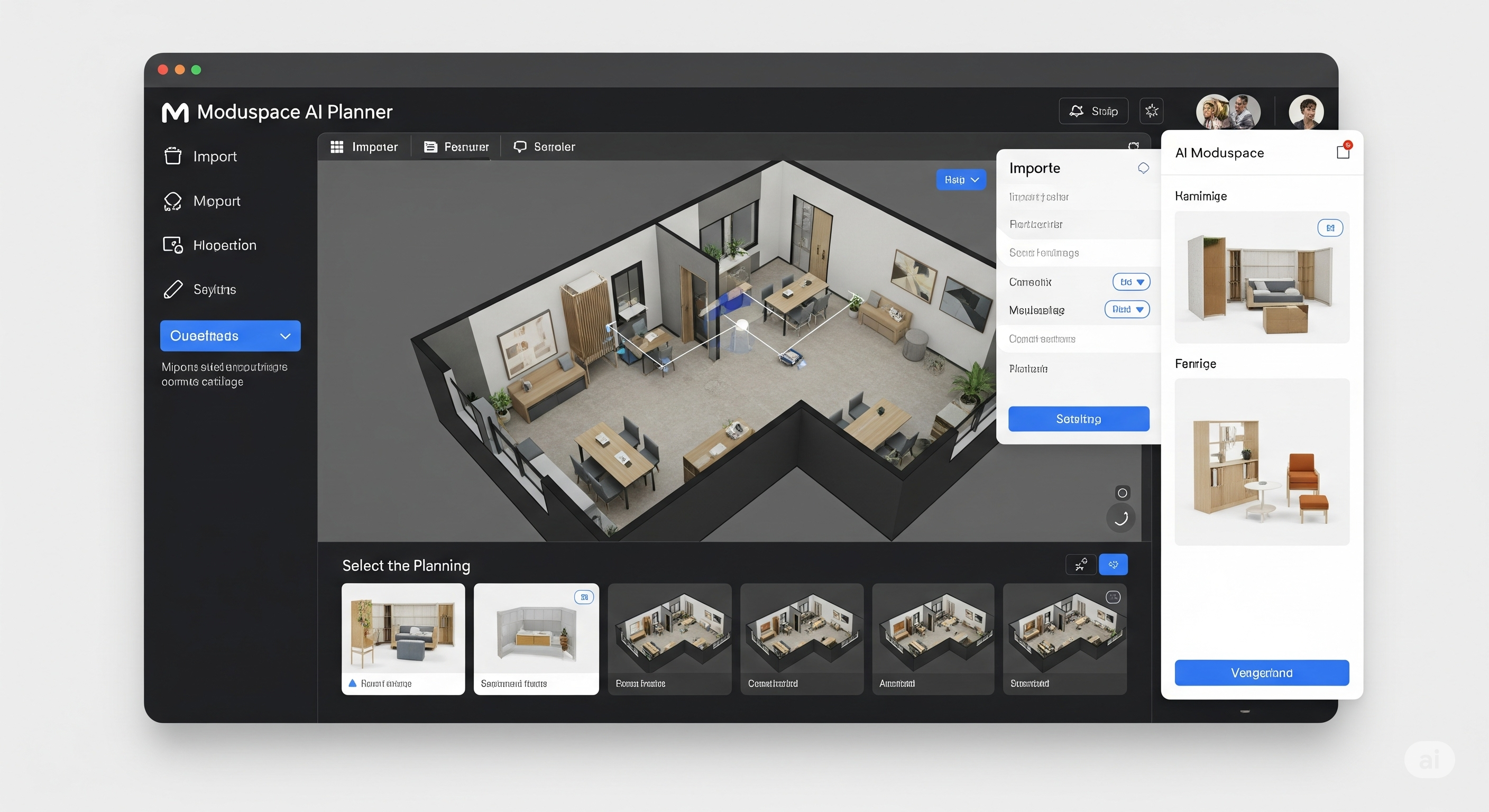This screenshot has height=812, width=1489.
Task: Select the Comati sentrorns row
Action: point(1079,339)
